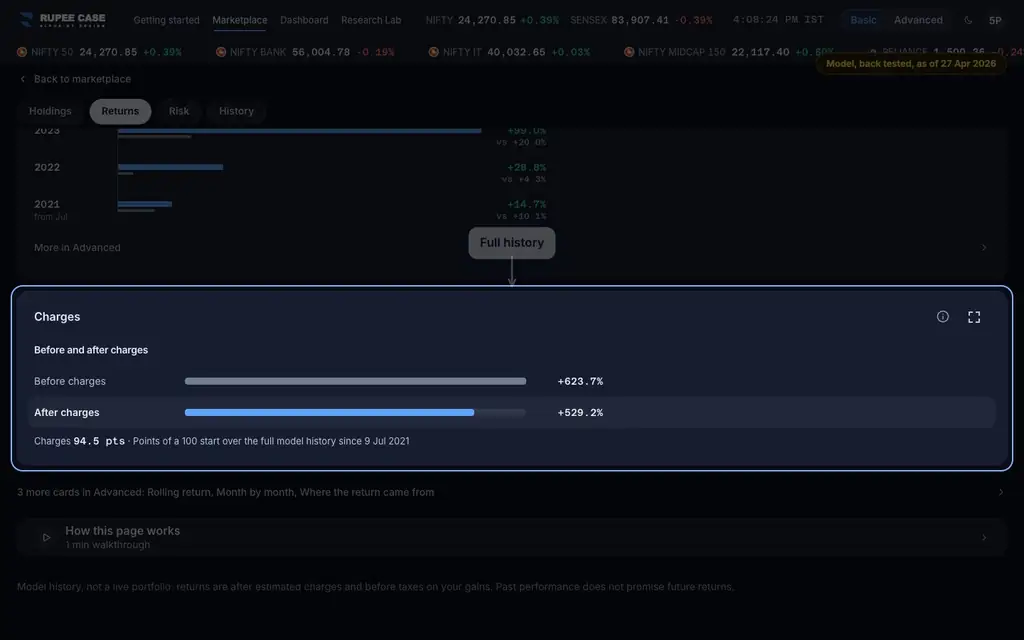Screen dimensions: 1024x640
Task: Open the How this page works chevron
Action: point(984,537)
